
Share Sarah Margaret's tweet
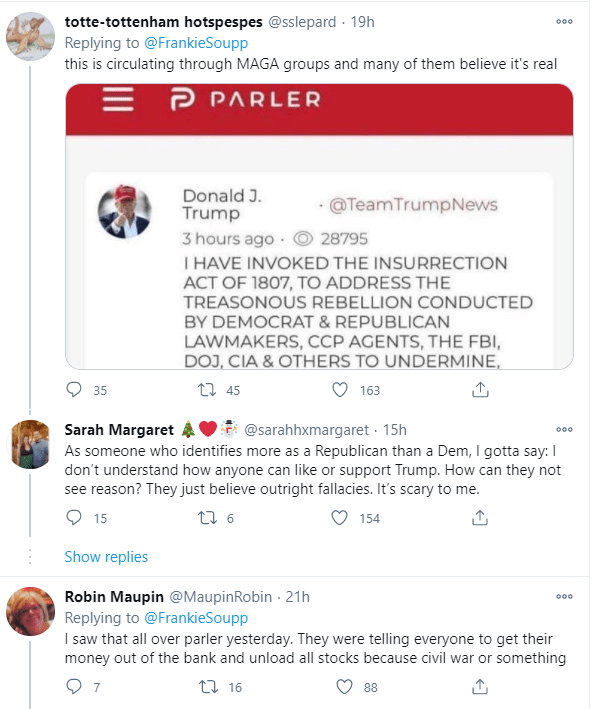click(x=479, y=517)
